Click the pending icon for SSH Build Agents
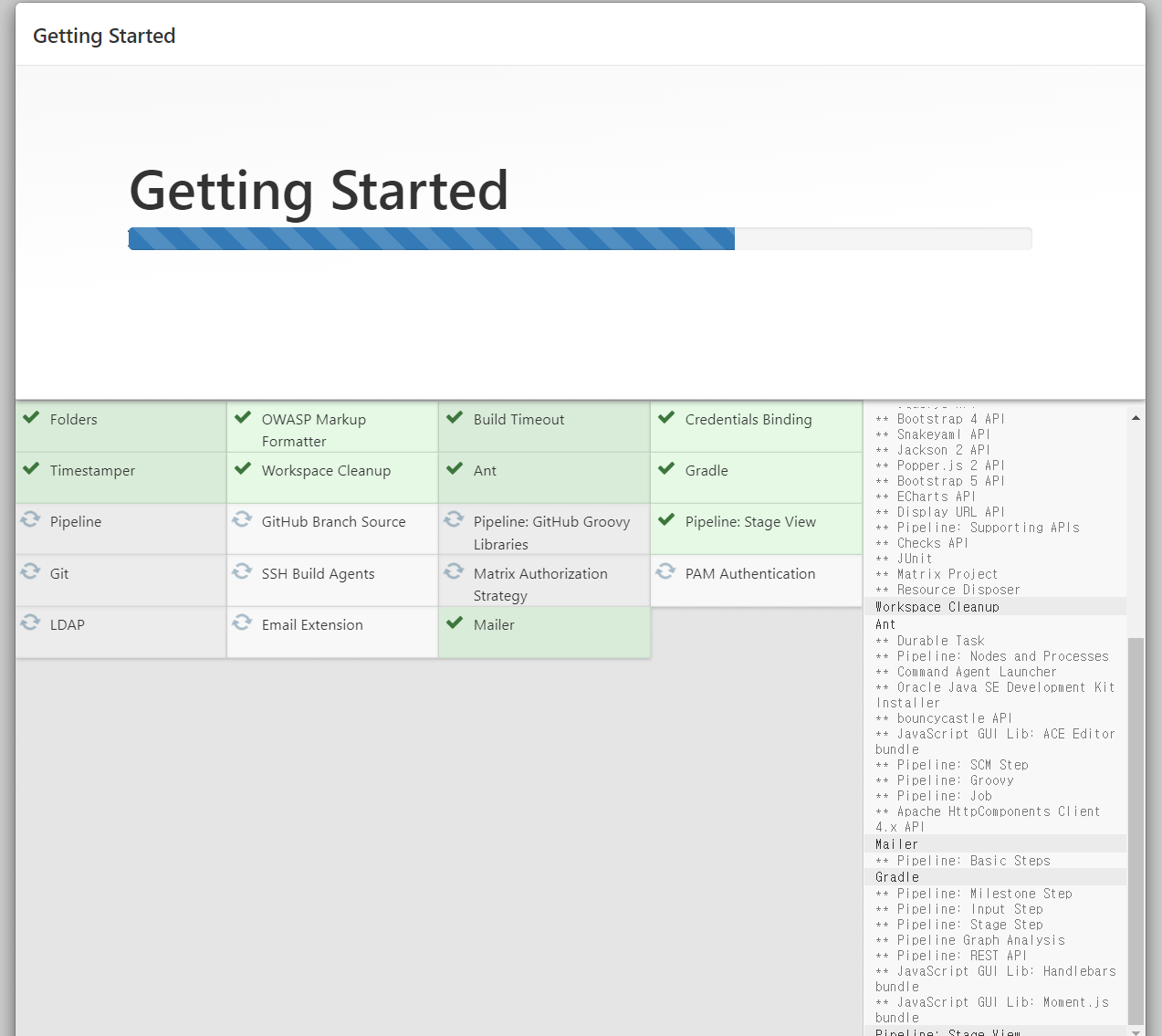The width and height of the screenshot is (1162, 1036). click(242, 571)
